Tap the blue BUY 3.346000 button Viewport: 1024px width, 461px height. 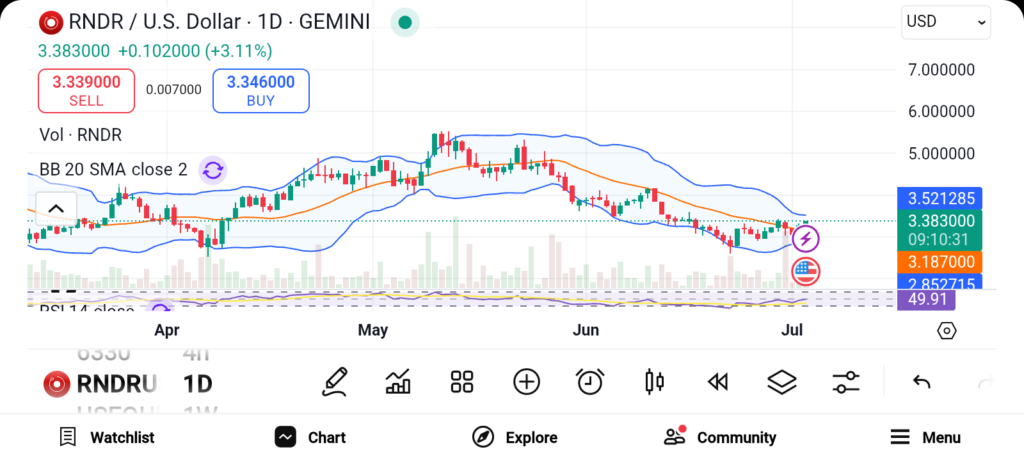tap(261, 91)
